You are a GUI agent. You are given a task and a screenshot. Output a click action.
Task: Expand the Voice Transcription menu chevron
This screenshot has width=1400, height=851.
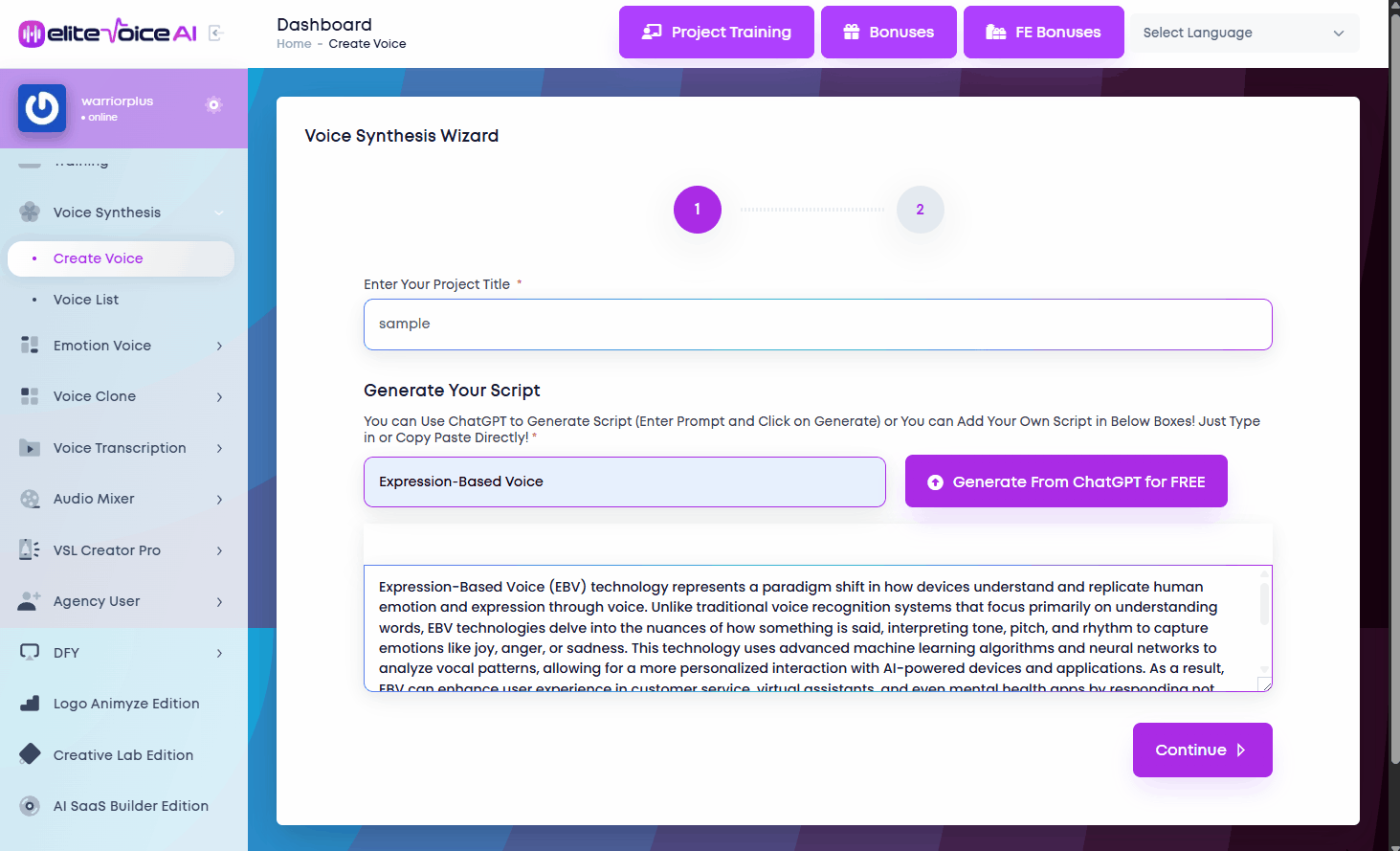[x=219, y=448]
